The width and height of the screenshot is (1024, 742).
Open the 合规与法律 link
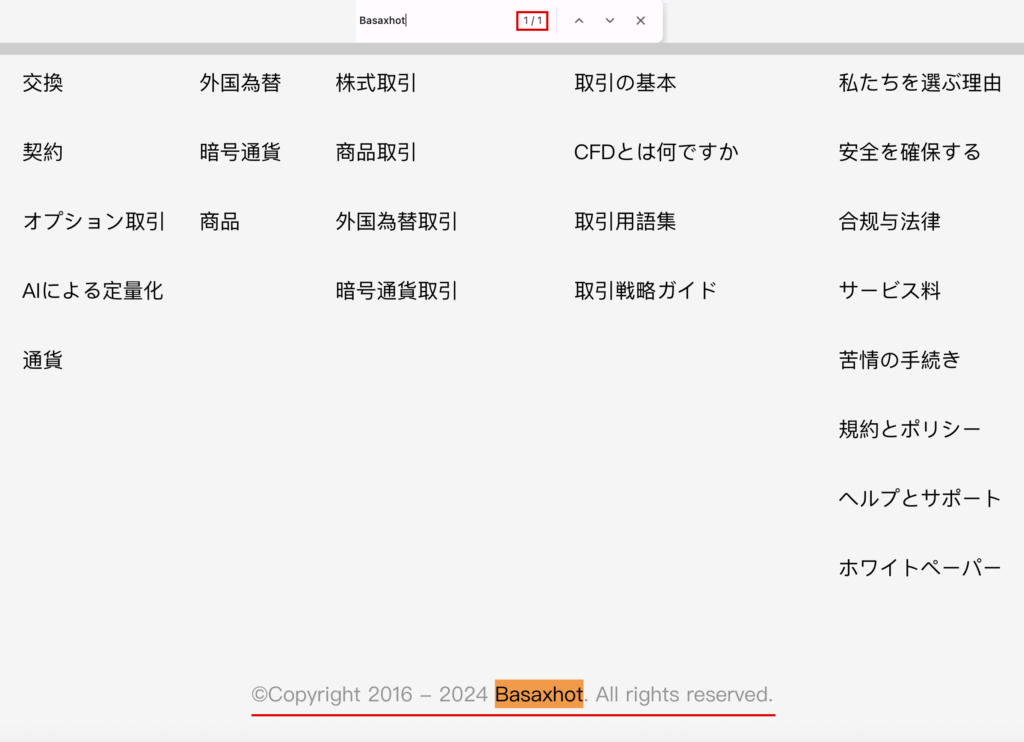889,221
